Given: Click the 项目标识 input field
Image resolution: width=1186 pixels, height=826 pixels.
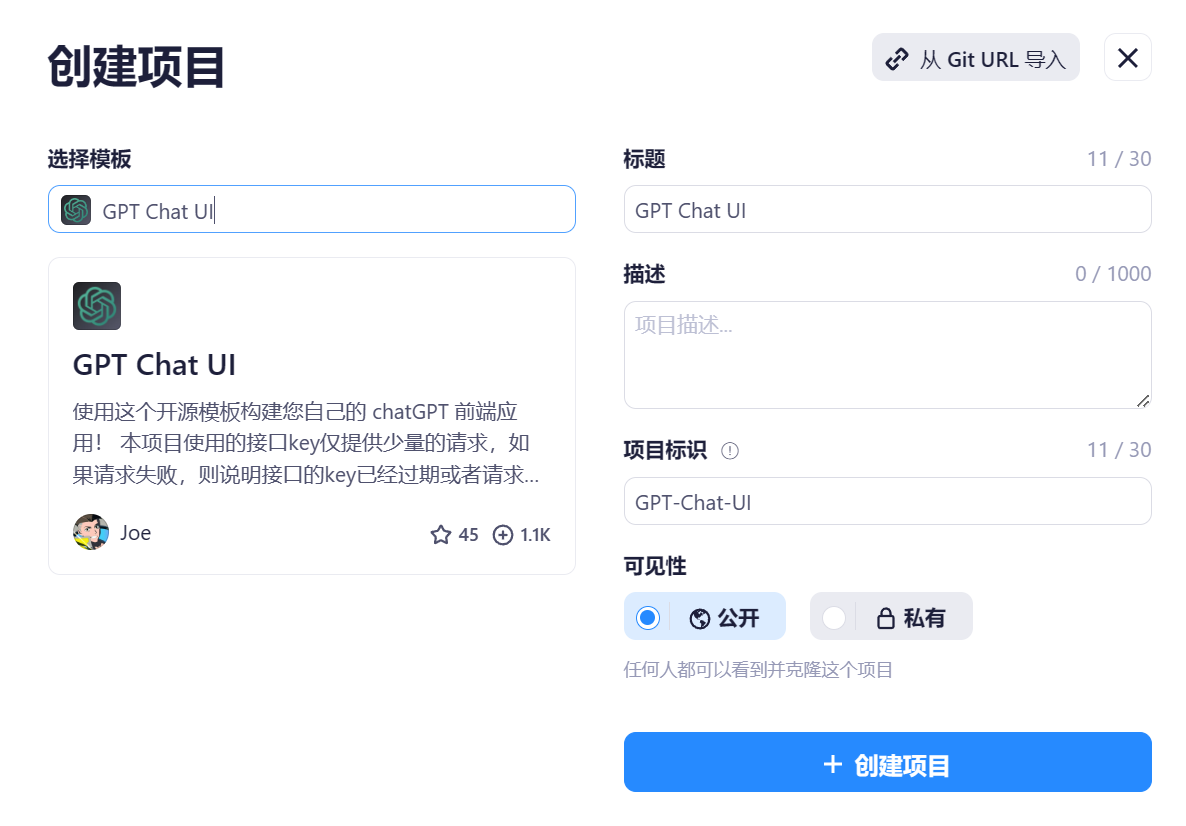Looking at the screenshot, I should (x=887, y=502).
